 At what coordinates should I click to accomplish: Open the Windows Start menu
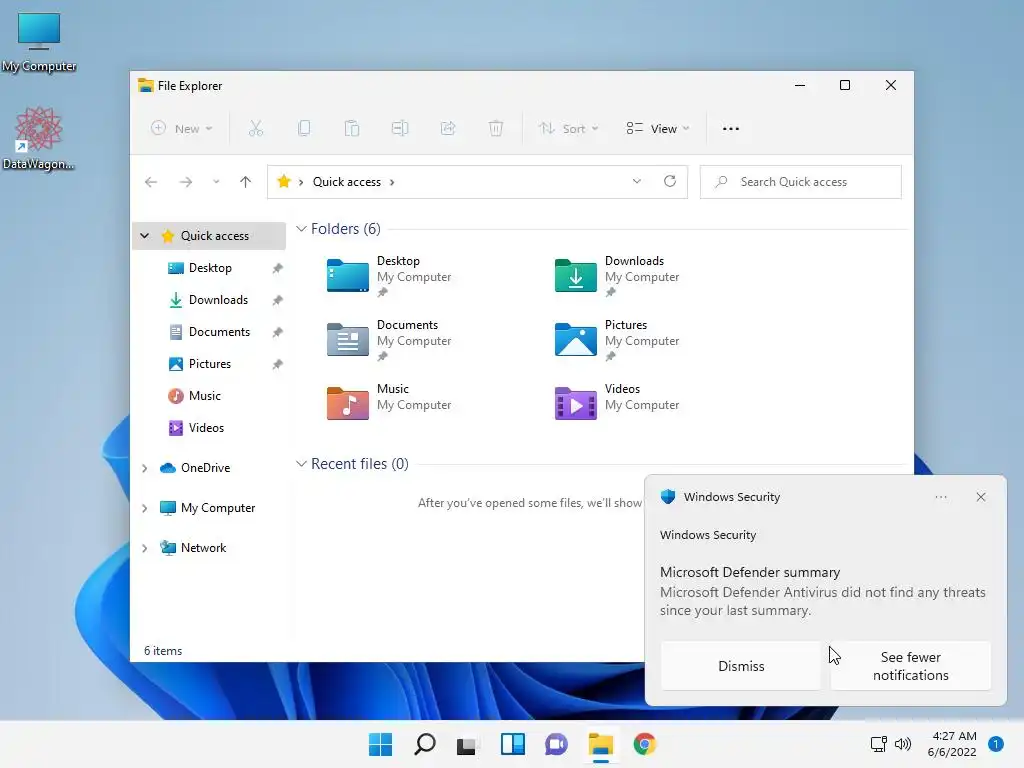(x=381, y=744)
